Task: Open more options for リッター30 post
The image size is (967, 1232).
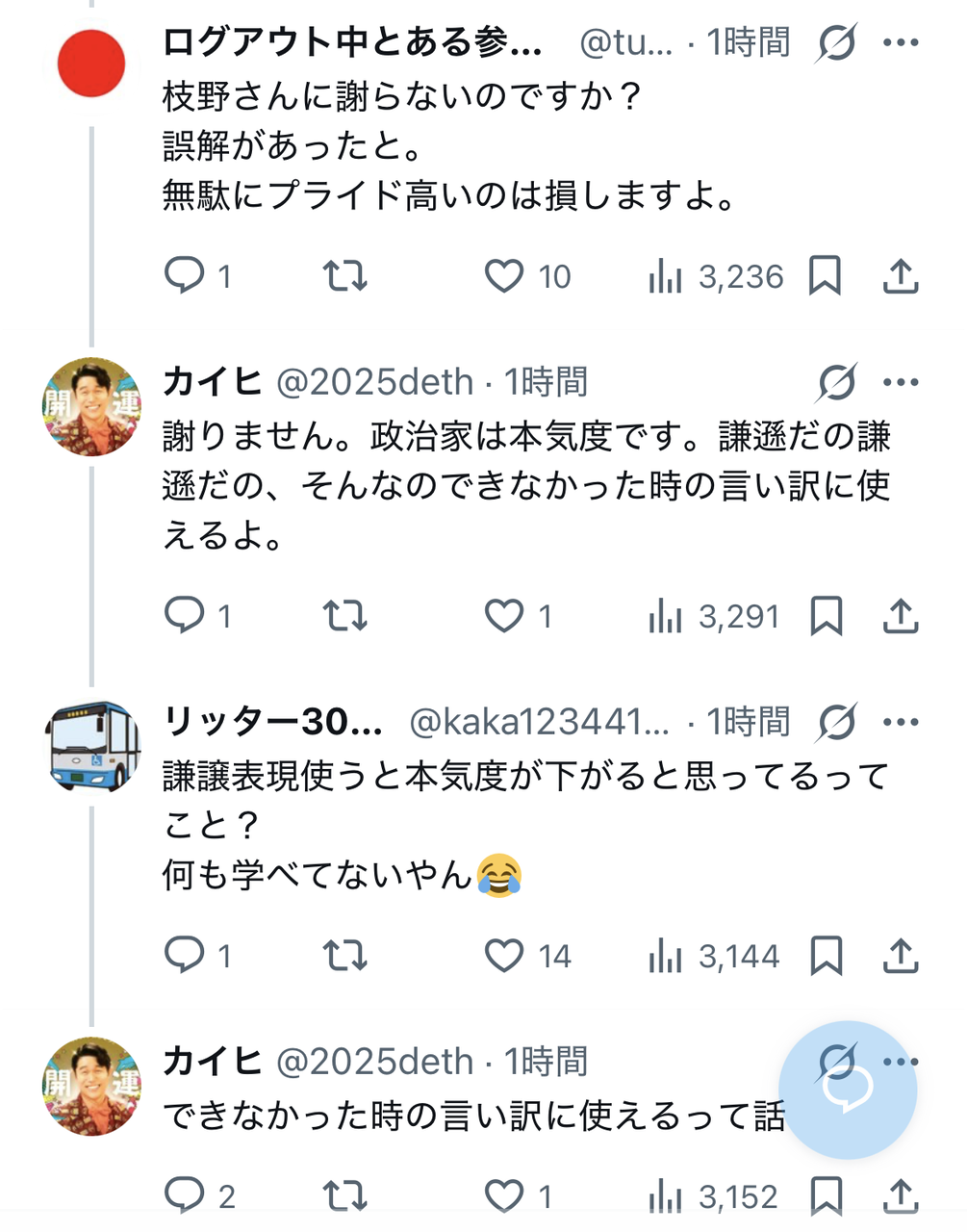Action: [901, 722]
